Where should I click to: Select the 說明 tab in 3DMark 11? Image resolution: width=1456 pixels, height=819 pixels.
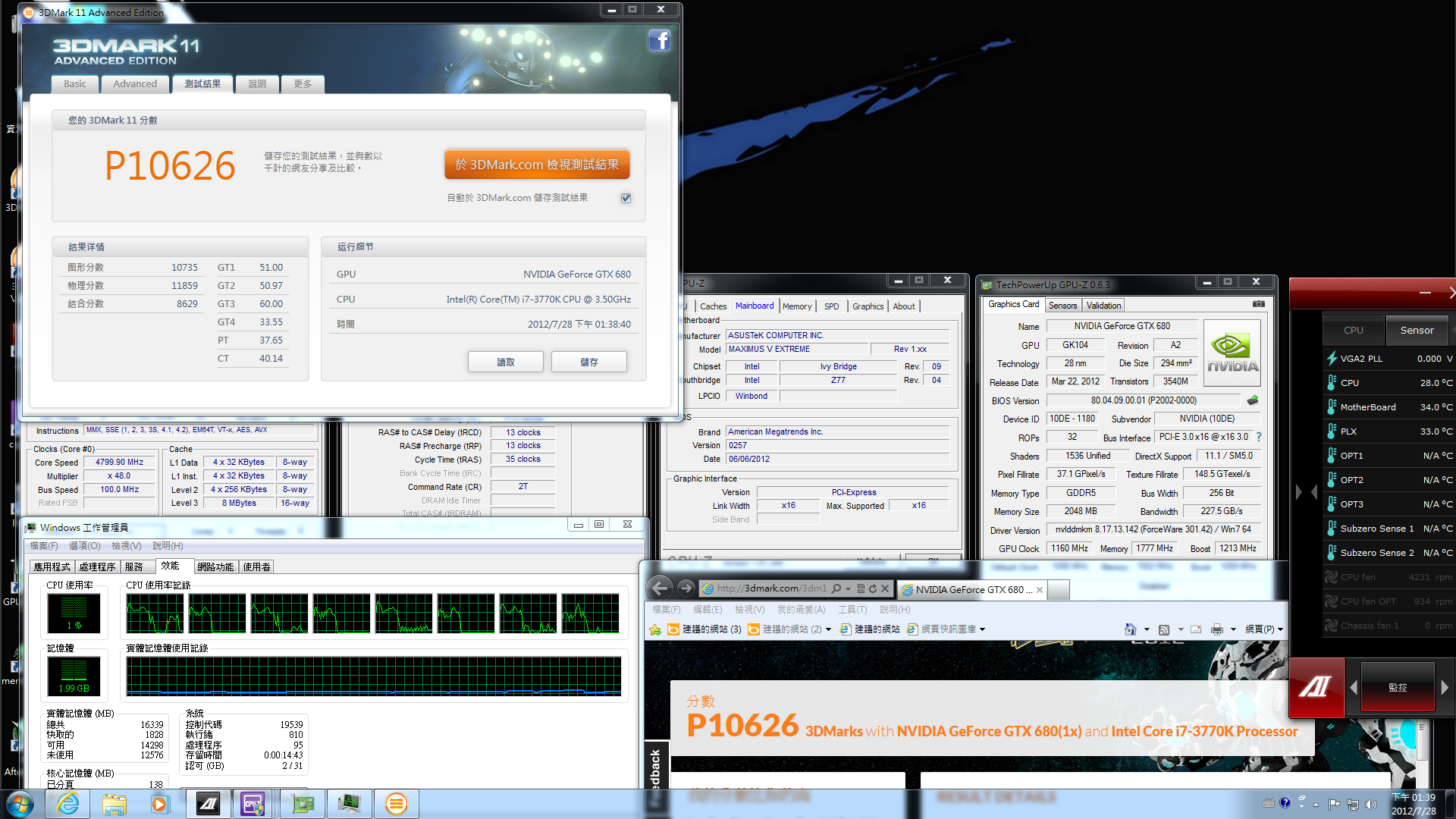click(257, 84)
